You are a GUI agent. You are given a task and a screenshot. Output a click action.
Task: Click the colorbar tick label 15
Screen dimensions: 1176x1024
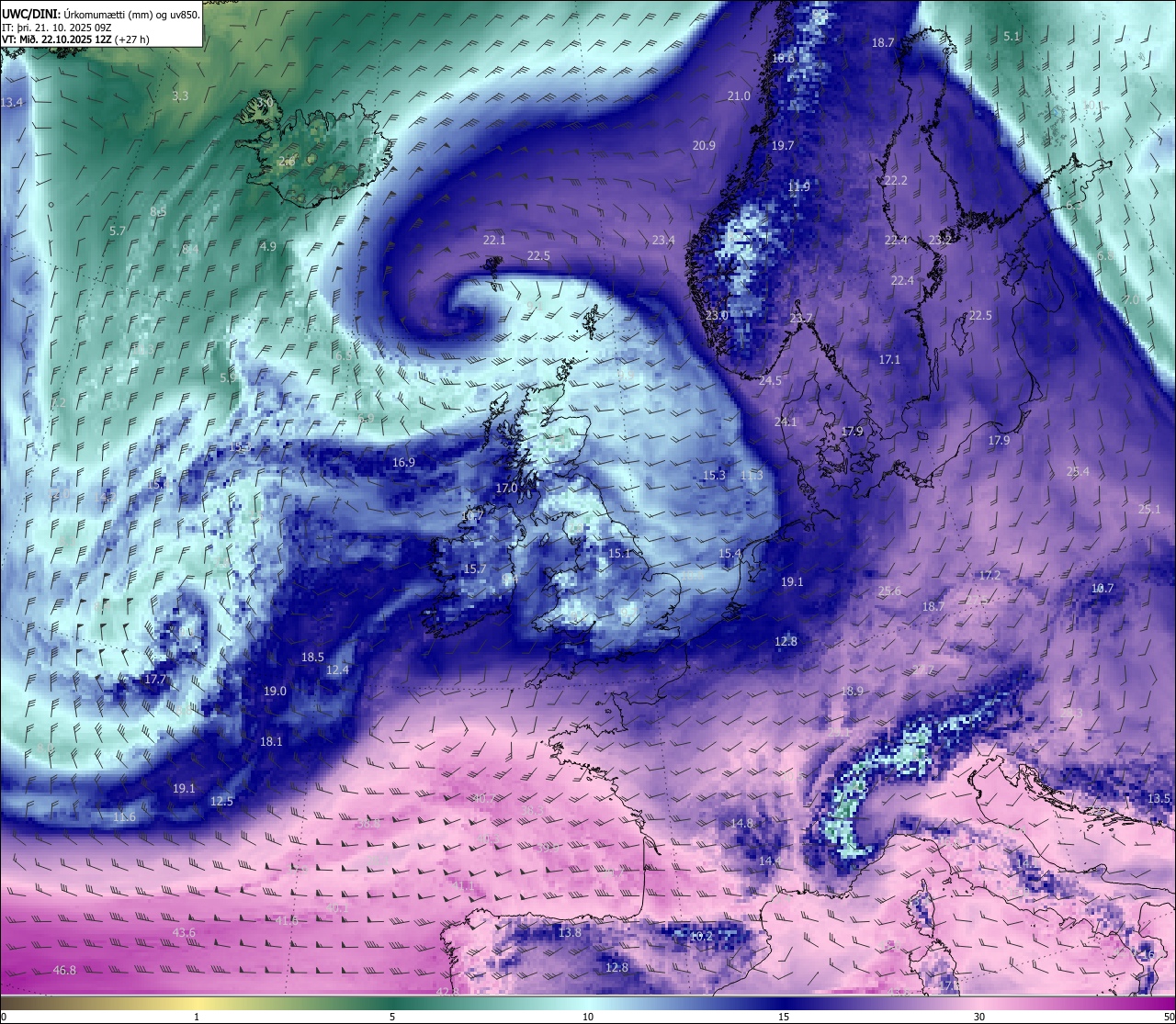point(784,1017)
